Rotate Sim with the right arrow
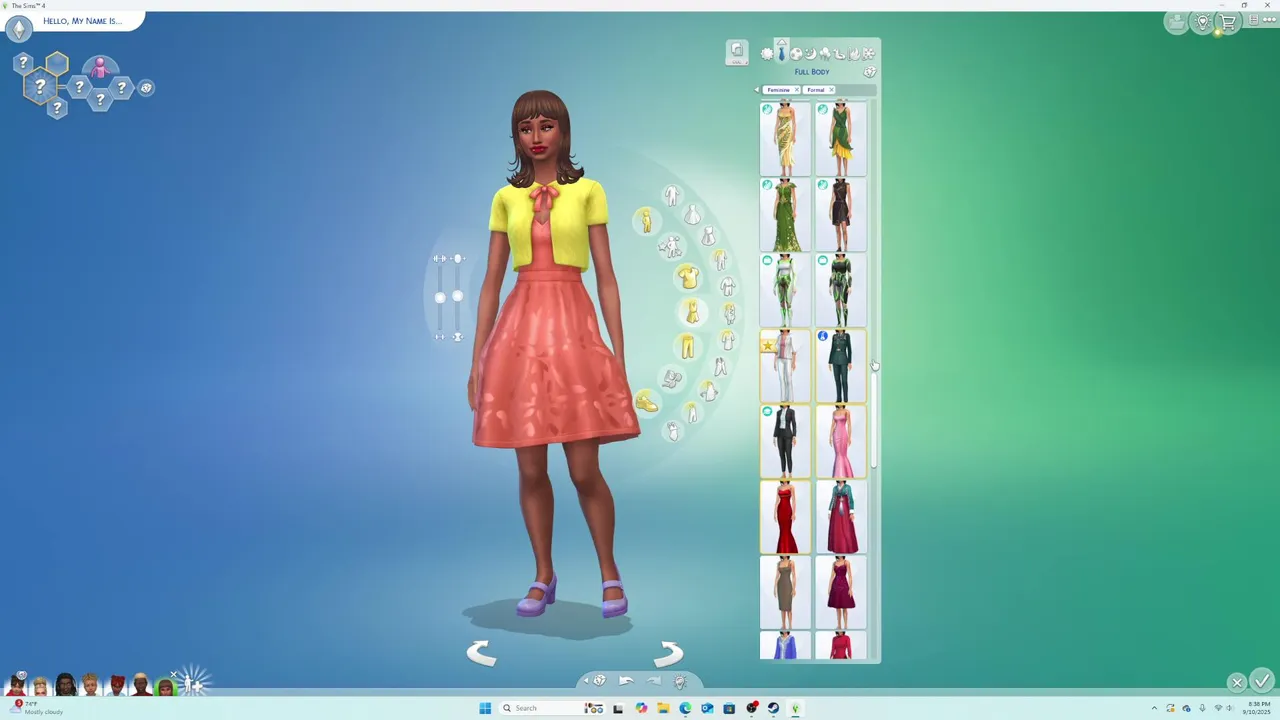The height and width of the screenshot is (720, 1280). click(x=668, y=653)
